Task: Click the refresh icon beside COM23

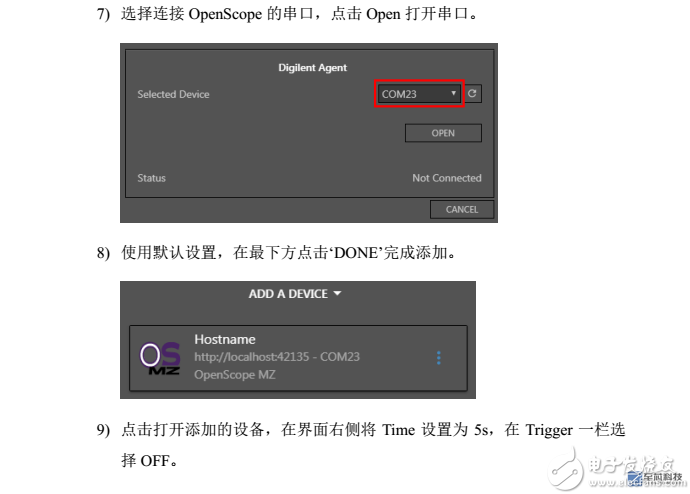Action: tap(473, 93)
